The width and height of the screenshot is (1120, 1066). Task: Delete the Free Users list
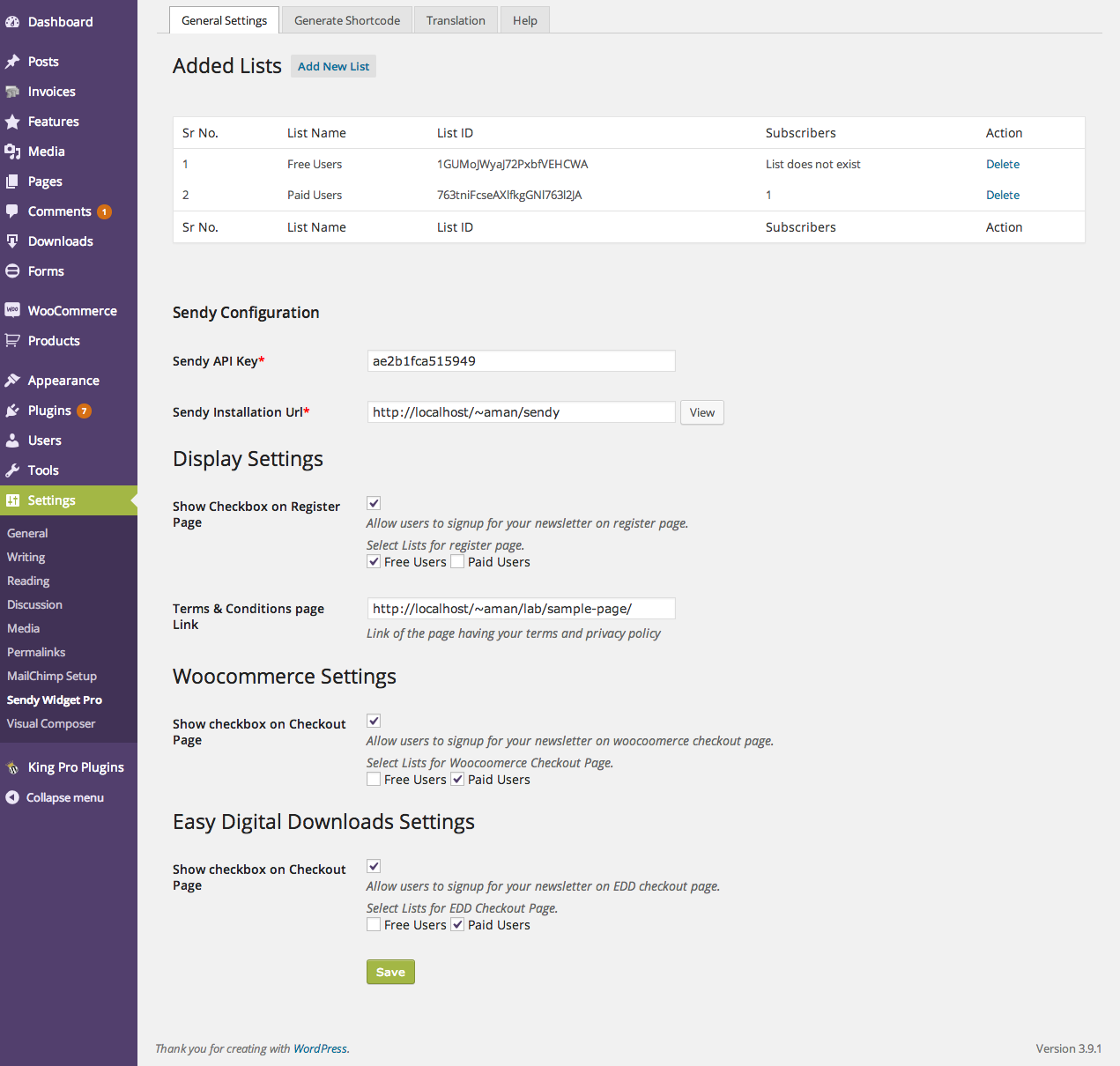(x=1002, y=164)
